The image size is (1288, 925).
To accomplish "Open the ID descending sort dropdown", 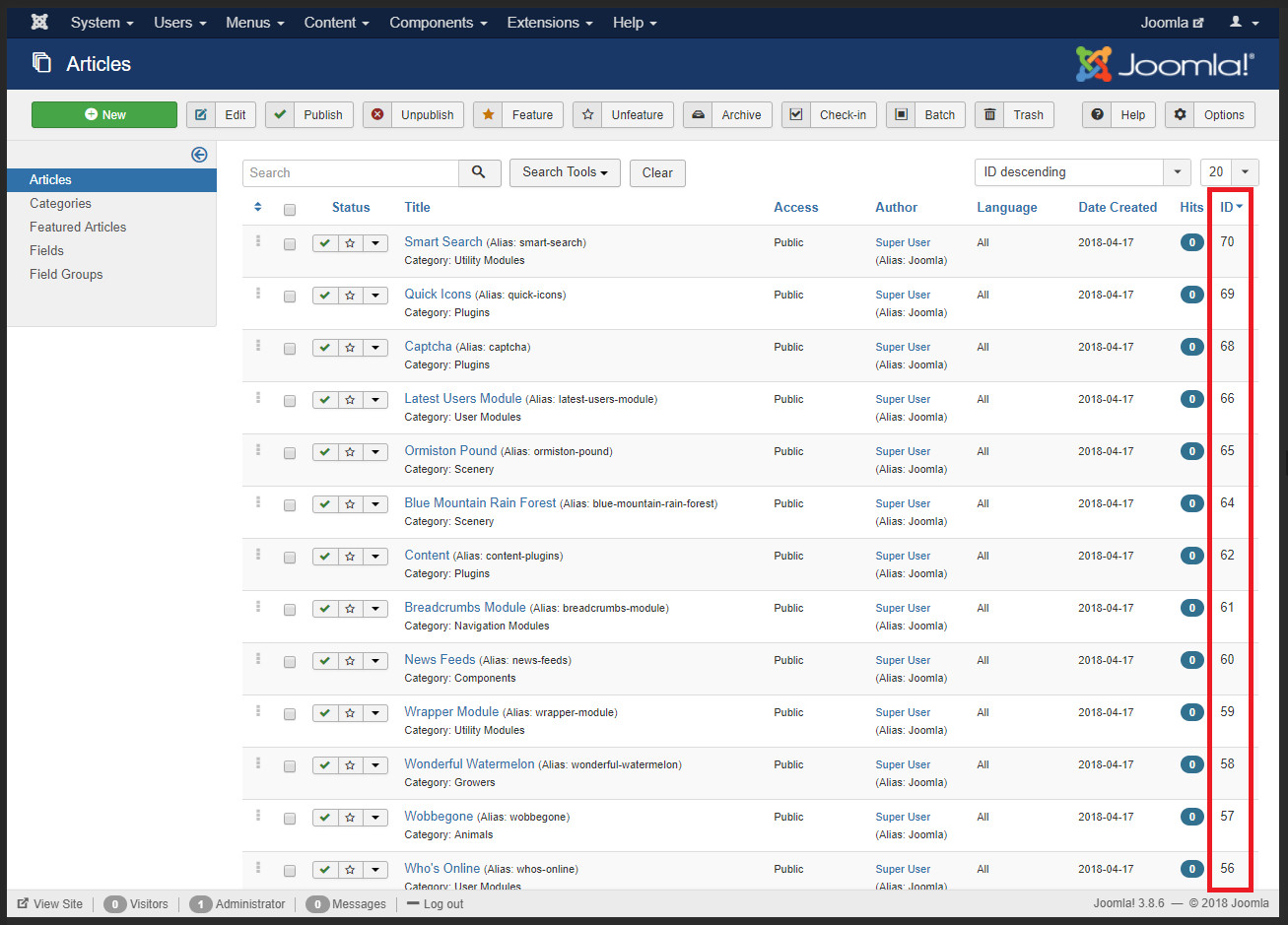I will click(x=1082, y=172).
